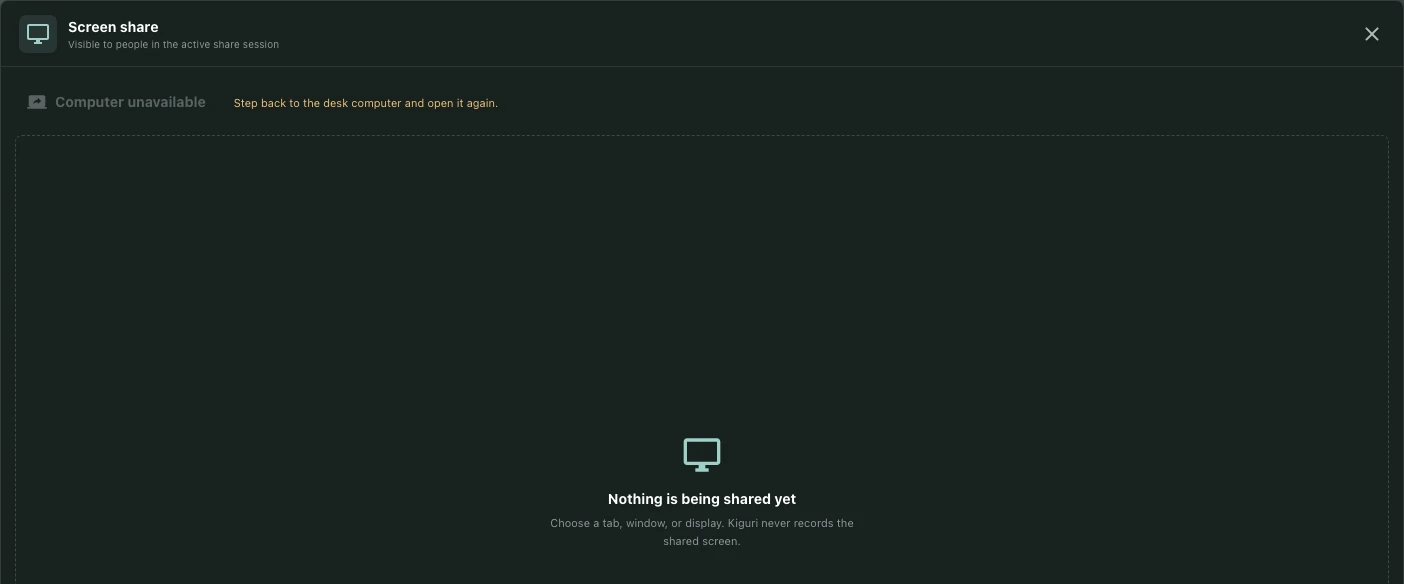Close the Screen share panel
Screen dimensions: 1404x584
(1372, 34)
